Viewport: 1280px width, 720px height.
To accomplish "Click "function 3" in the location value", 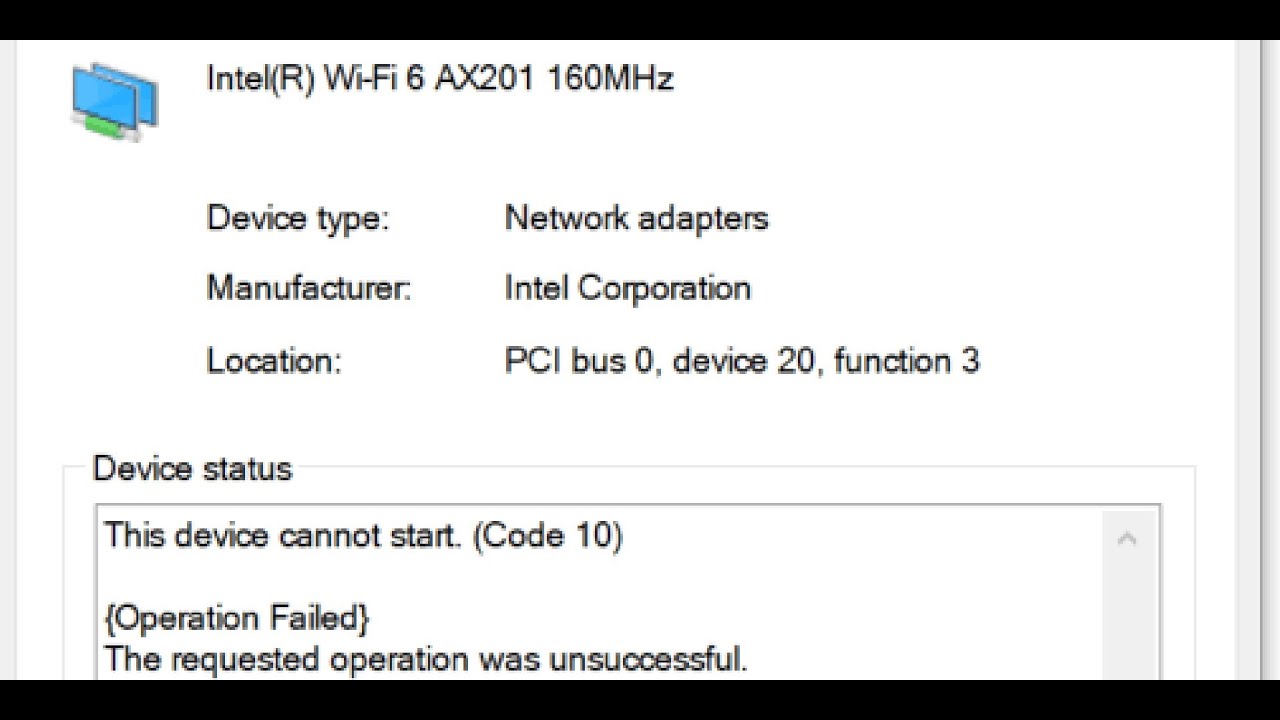I will (x=906, y=361).
